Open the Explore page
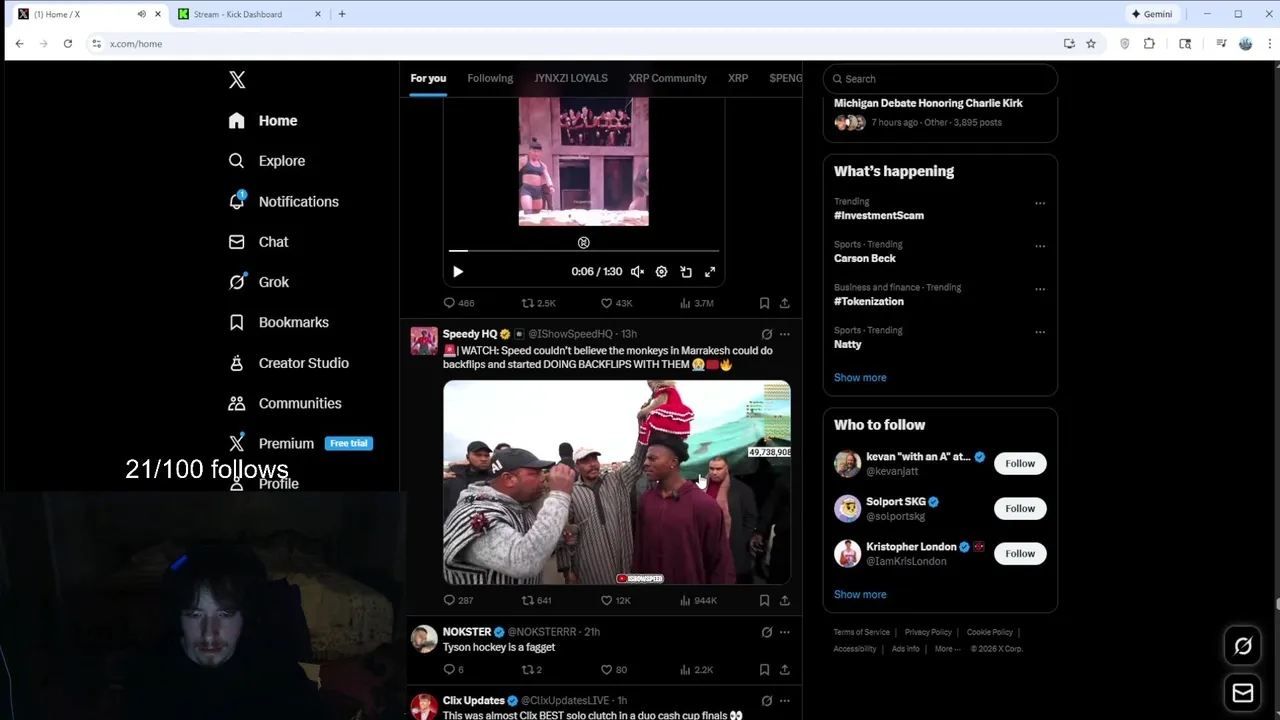 (267, 161)
